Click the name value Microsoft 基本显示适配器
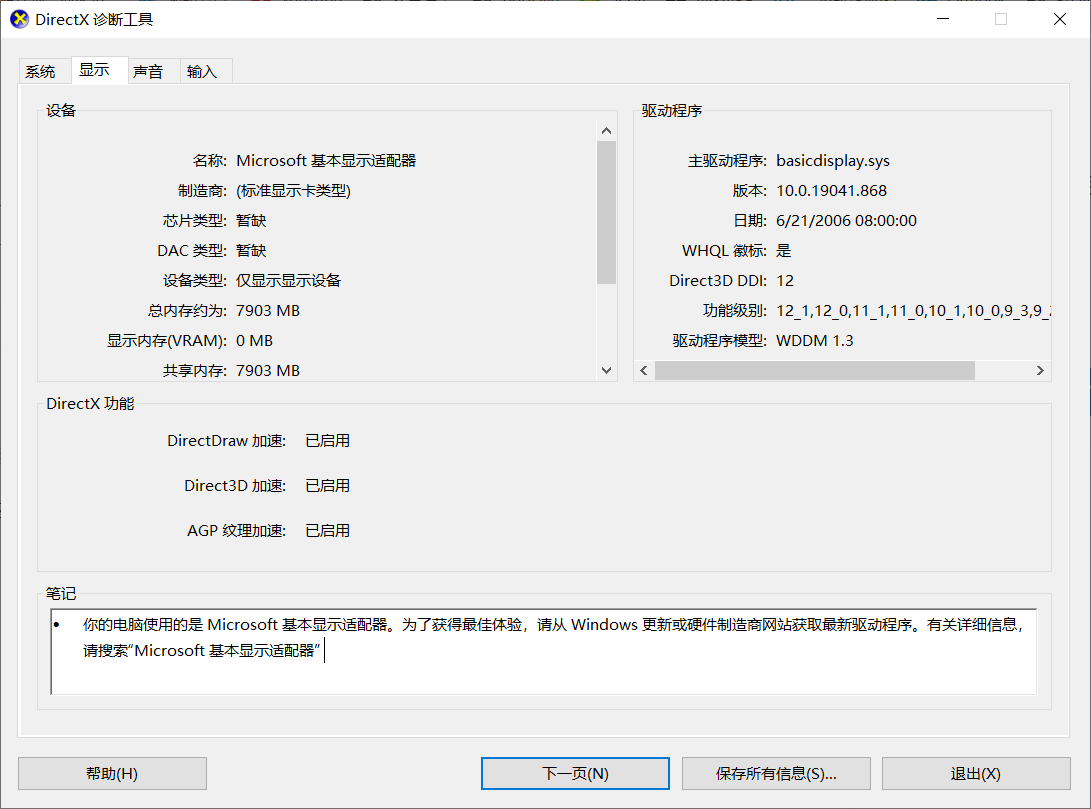The width and height of the screenshot is (1091, 809). (x=326, y=161)
